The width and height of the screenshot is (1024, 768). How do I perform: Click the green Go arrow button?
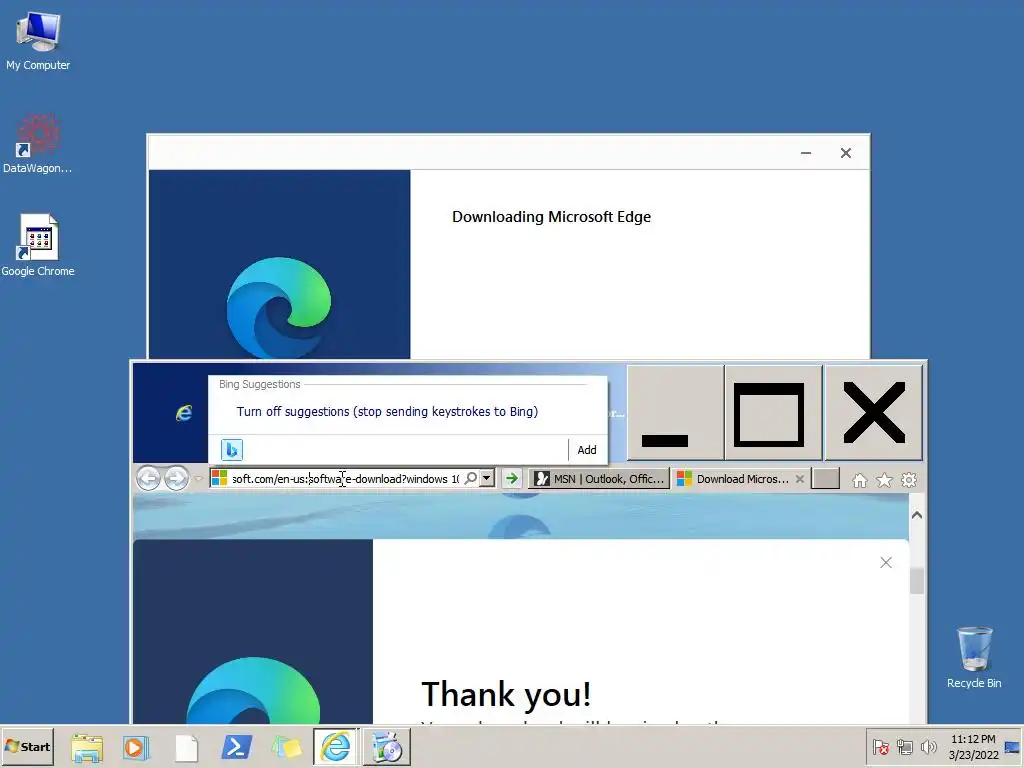(x=511, y=479)
